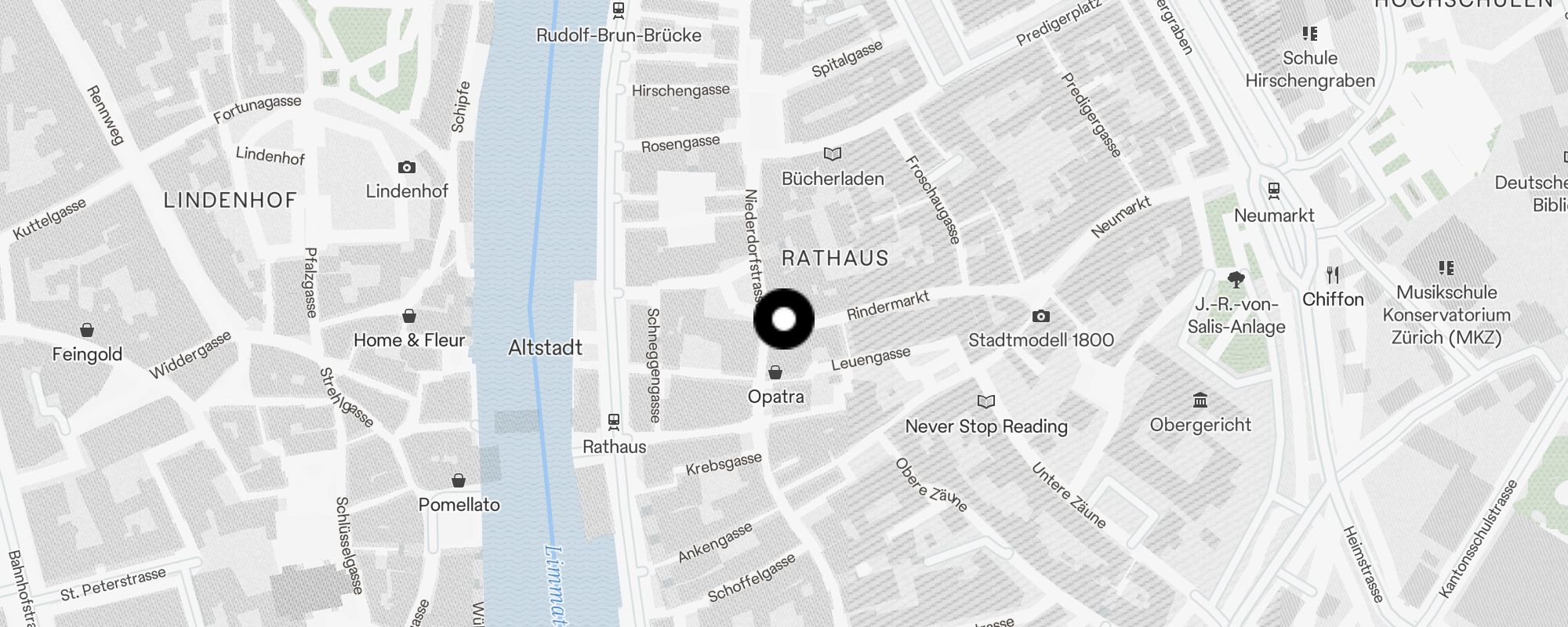Select the Feingold shop icon
Screen dimensions: 1568x627
(87, 330)
